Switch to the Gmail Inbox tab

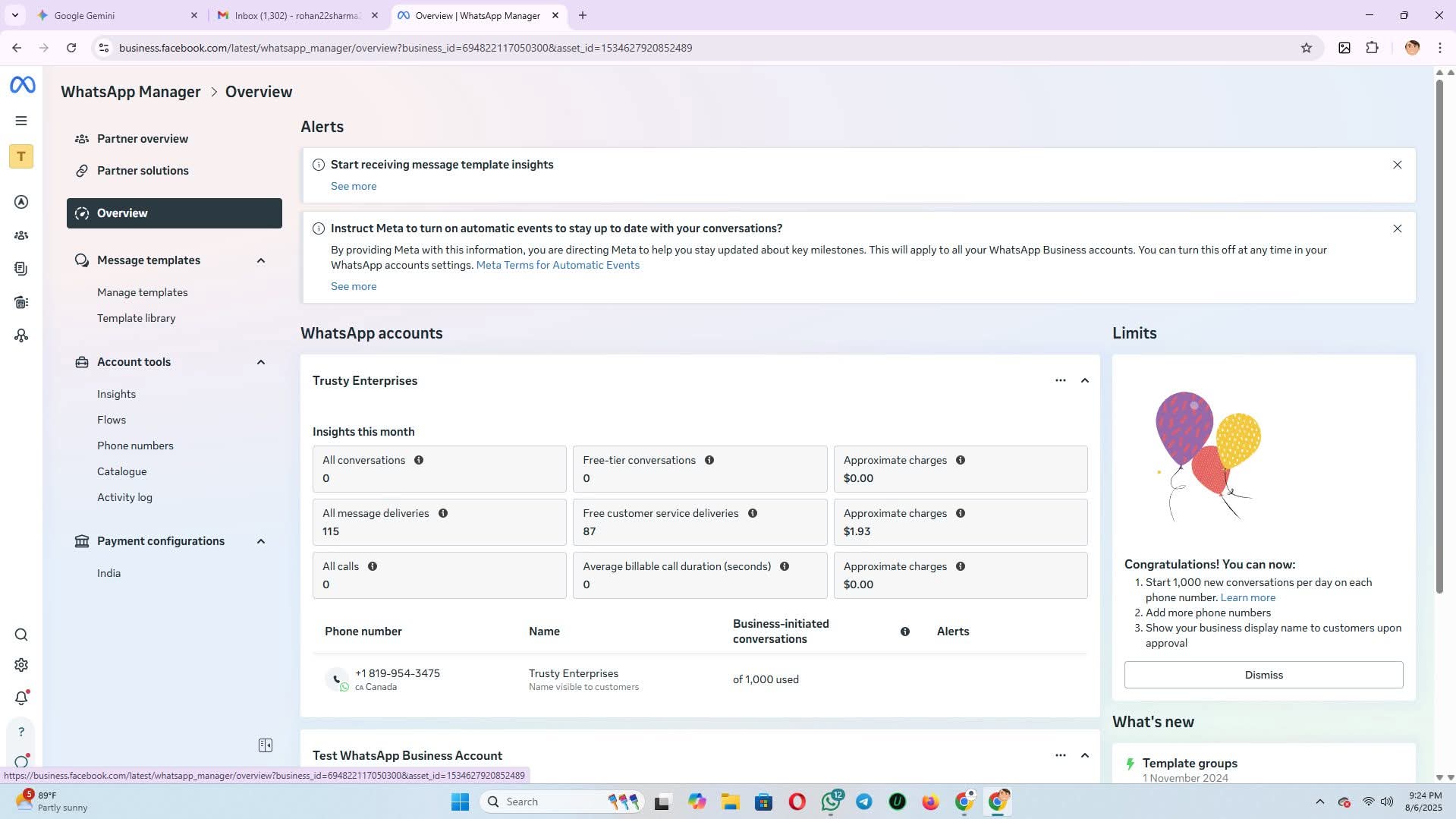tap(297, 15)
